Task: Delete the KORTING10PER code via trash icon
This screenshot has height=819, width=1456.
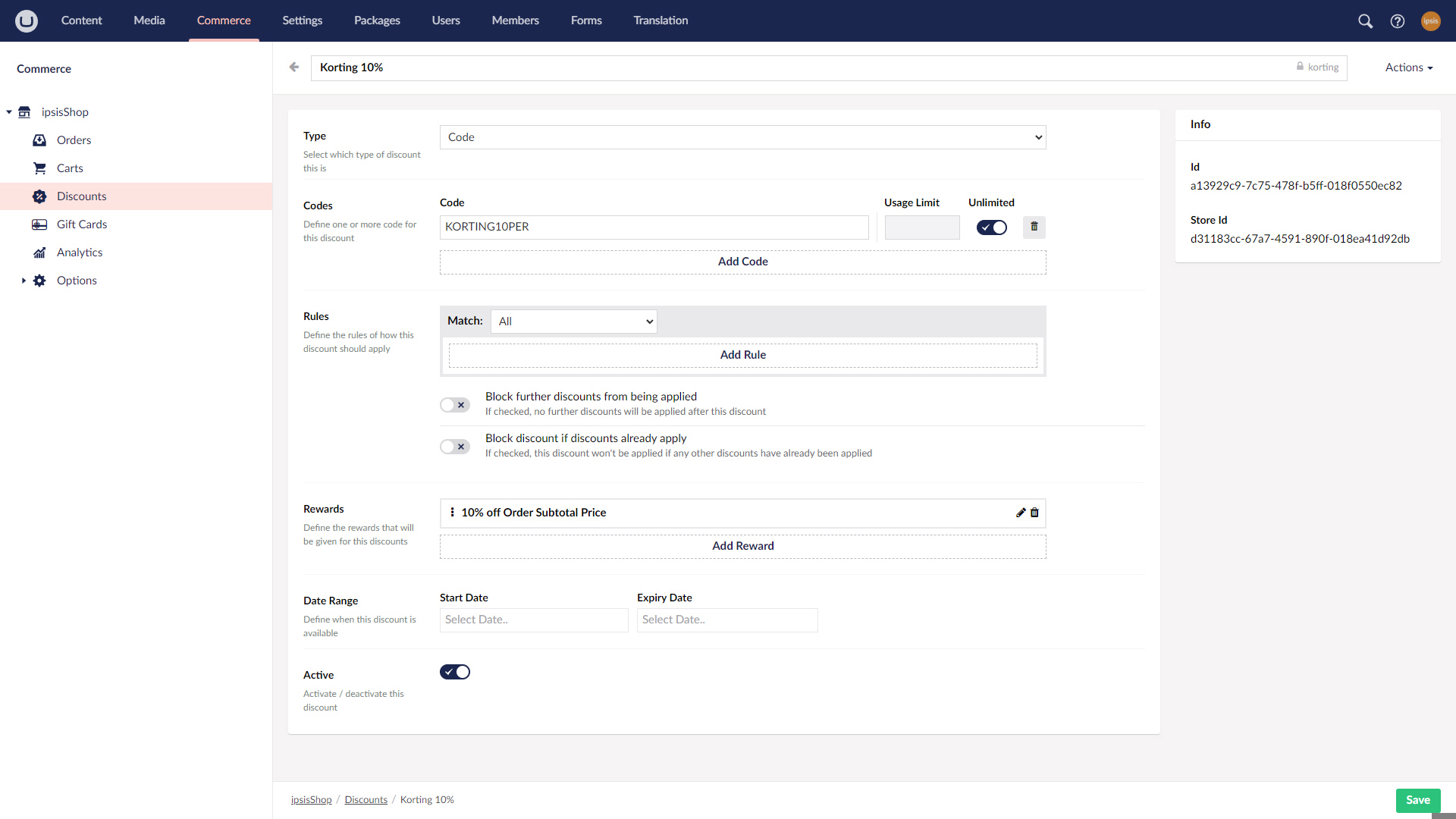Action: [1034, 227]
